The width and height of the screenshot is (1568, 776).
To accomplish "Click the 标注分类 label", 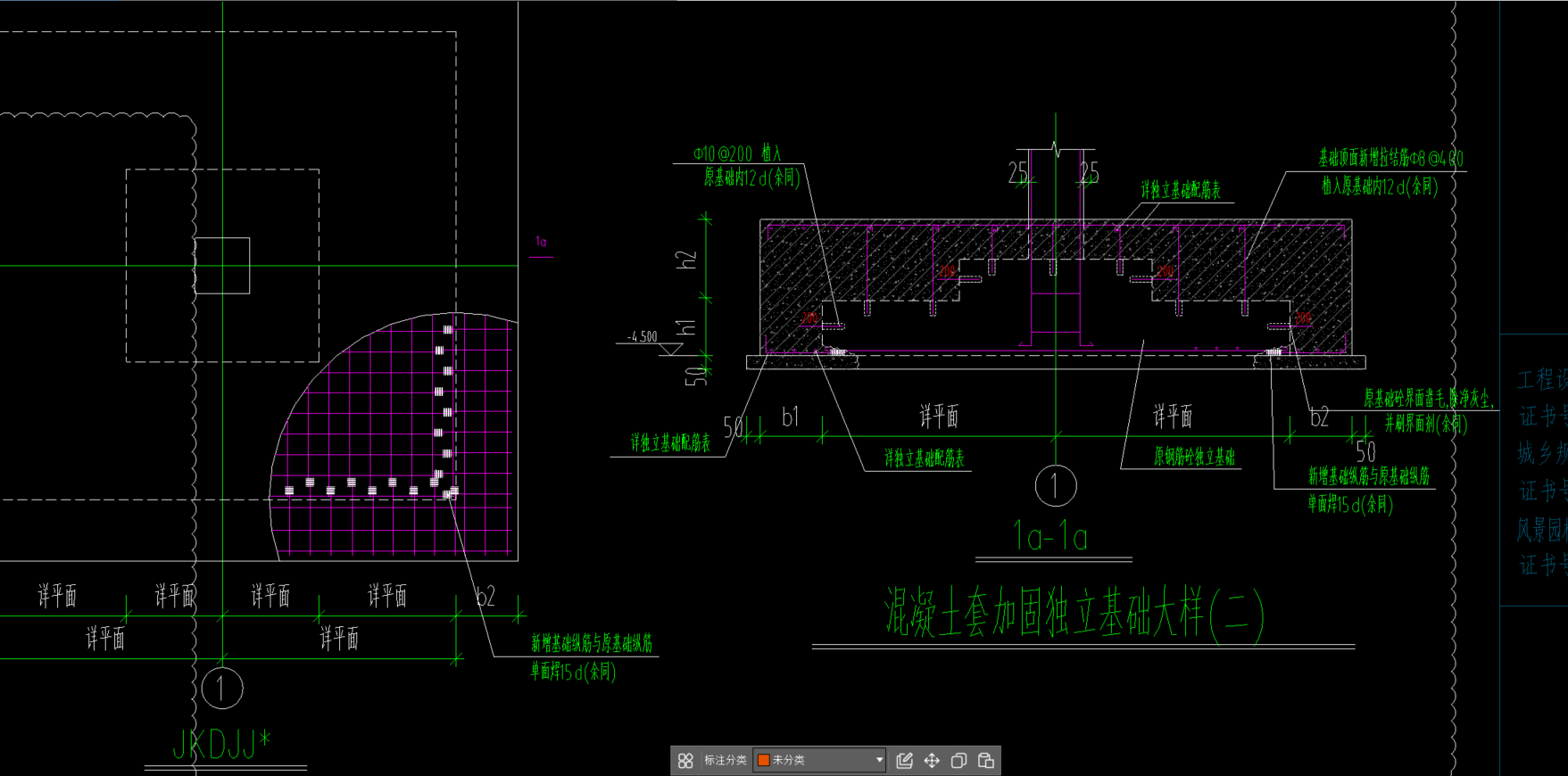I will [725, 760].
